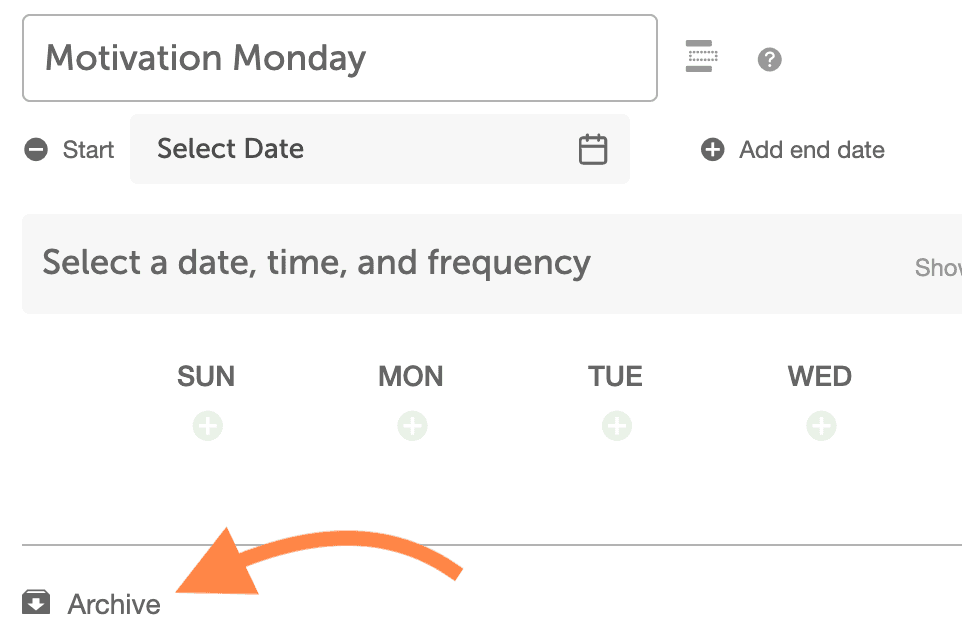
Task: Click the Archive text button
Action: pyautogui.click(x=114, y=604)
